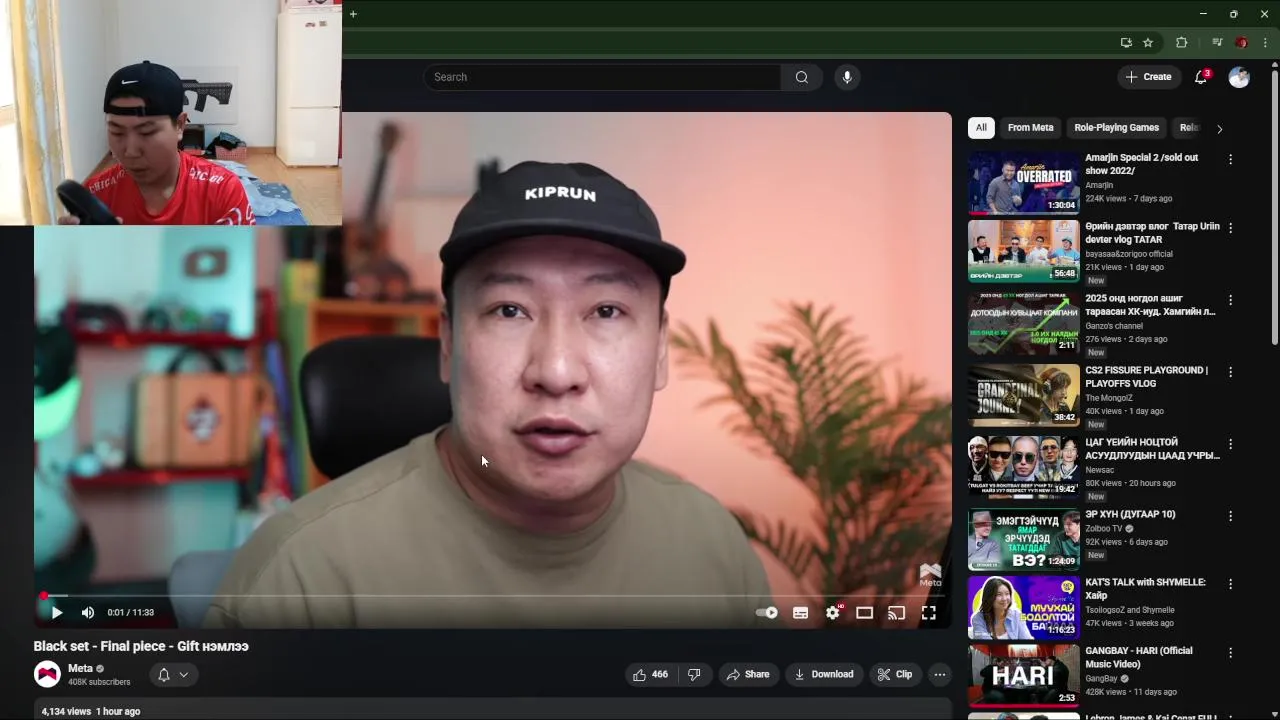This screenshot has height=720, width=1280.
Task: Select the Role-Playing Games filter chip
Action: (1116, 128)
